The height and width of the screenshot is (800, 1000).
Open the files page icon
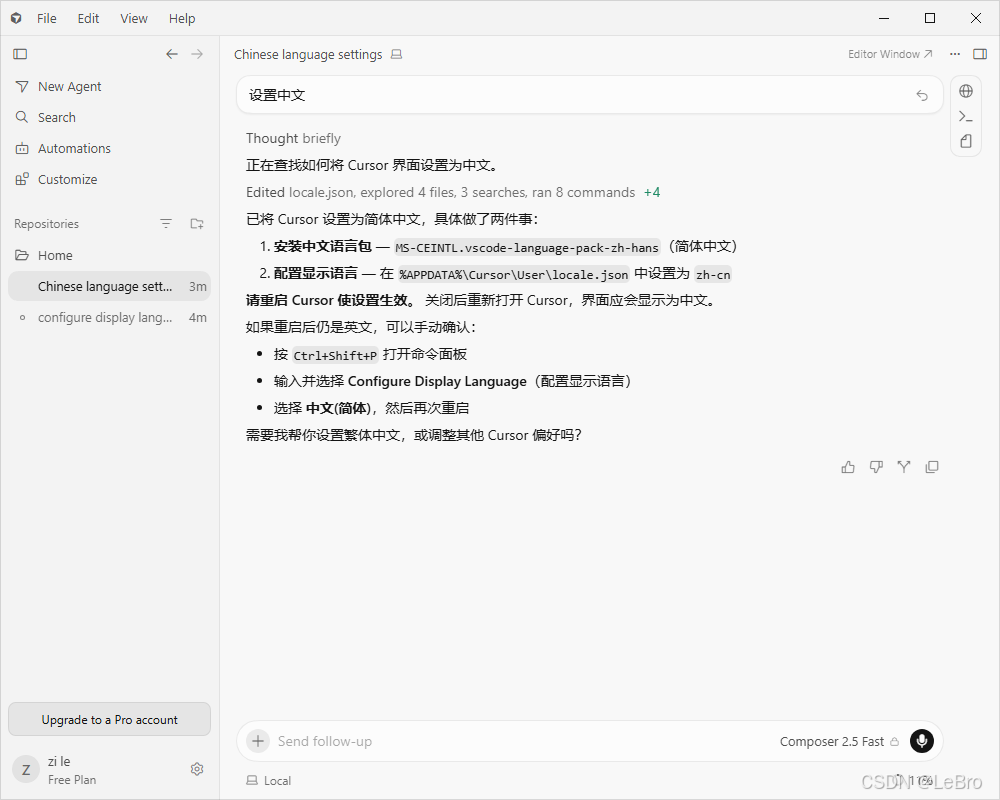(x=966, y=141)
